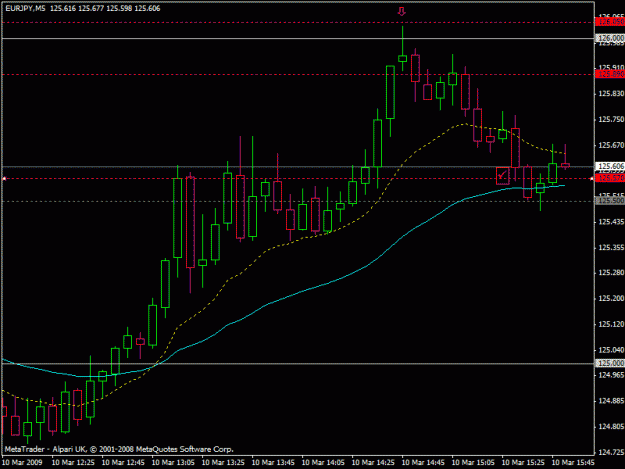Click the 125.000 price level label
This screenshot has height=469, width=625.
point(610,363)
